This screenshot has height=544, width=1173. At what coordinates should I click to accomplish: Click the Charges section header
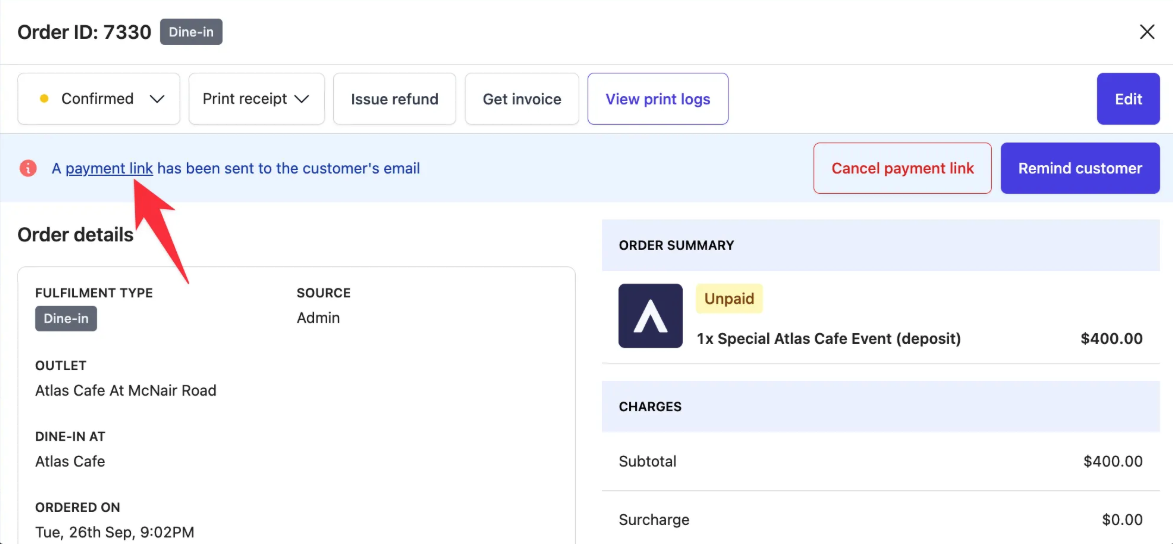[x=650, y=407]
